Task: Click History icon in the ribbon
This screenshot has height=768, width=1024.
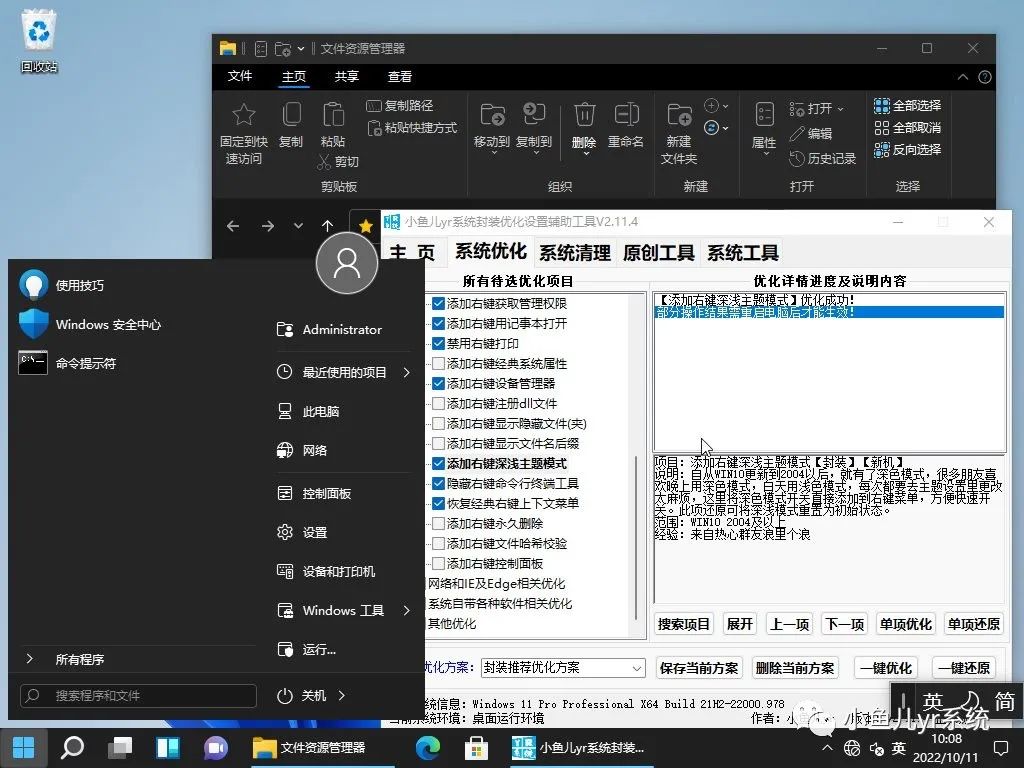Action: 796,158
